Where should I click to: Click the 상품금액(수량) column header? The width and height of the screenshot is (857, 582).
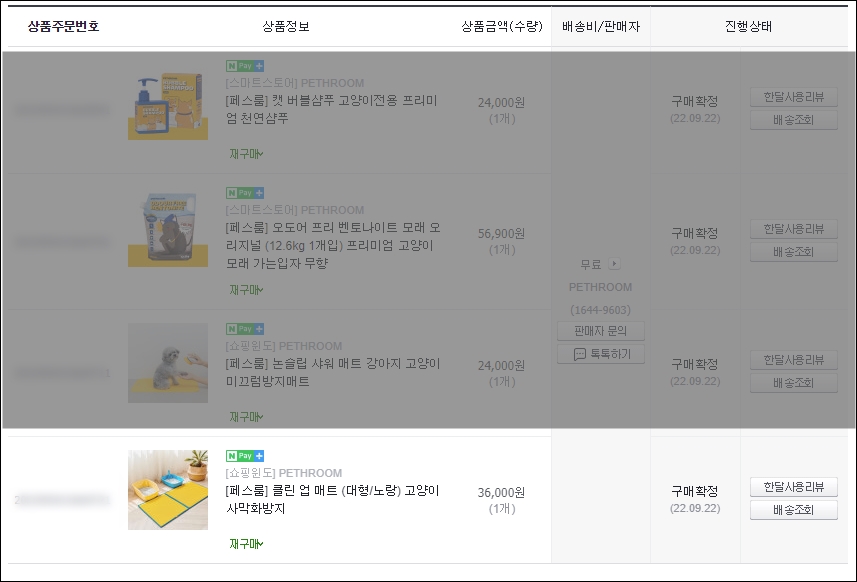pyautogui.click(x=502, y=26)
